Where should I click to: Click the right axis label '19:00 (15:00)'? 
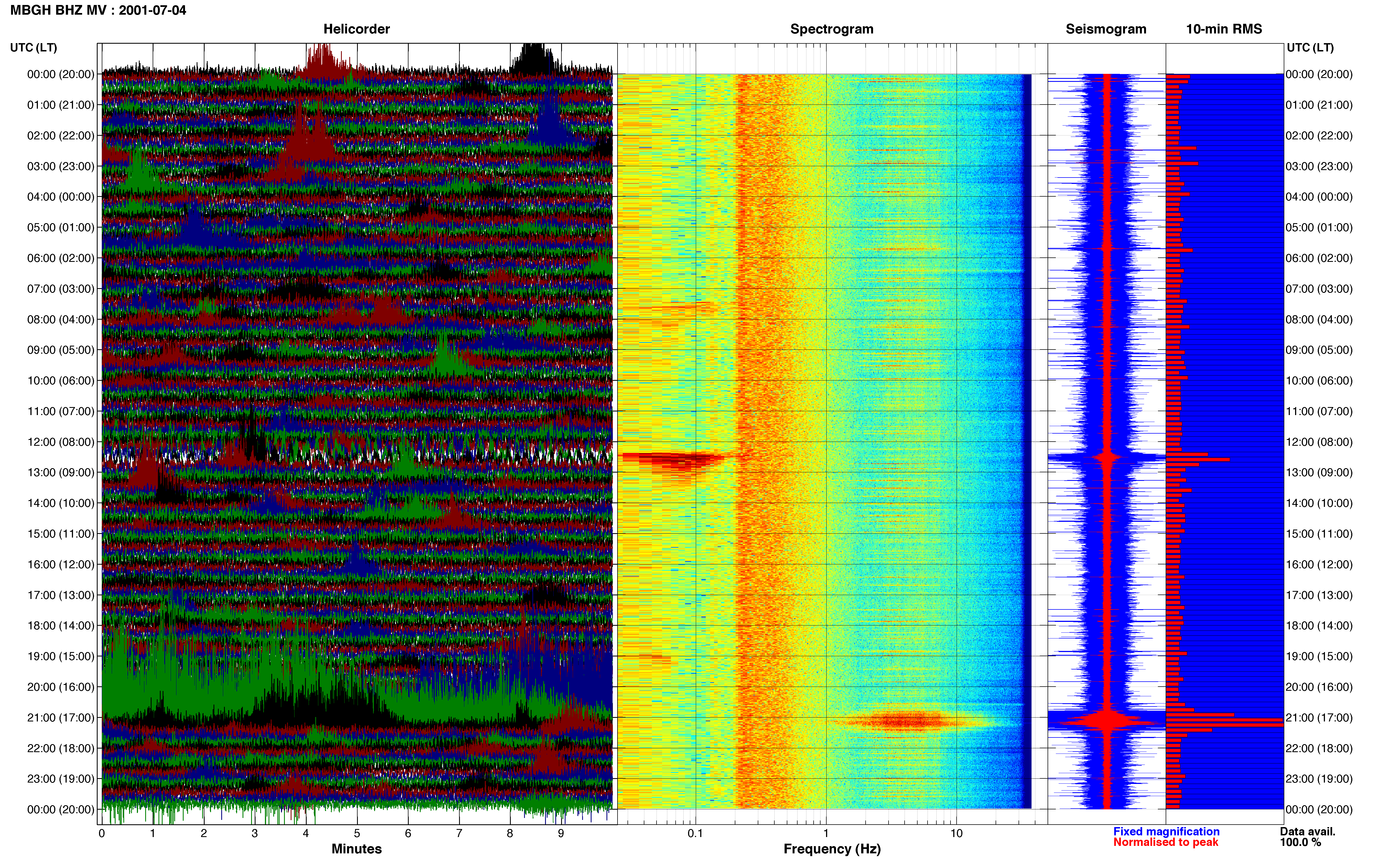(x=1319, y=656)
